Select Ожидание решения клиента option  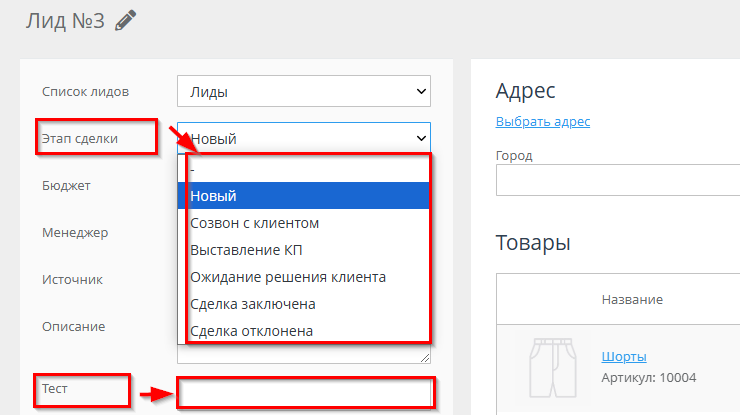pyautogui.click(x=303, y=276)
